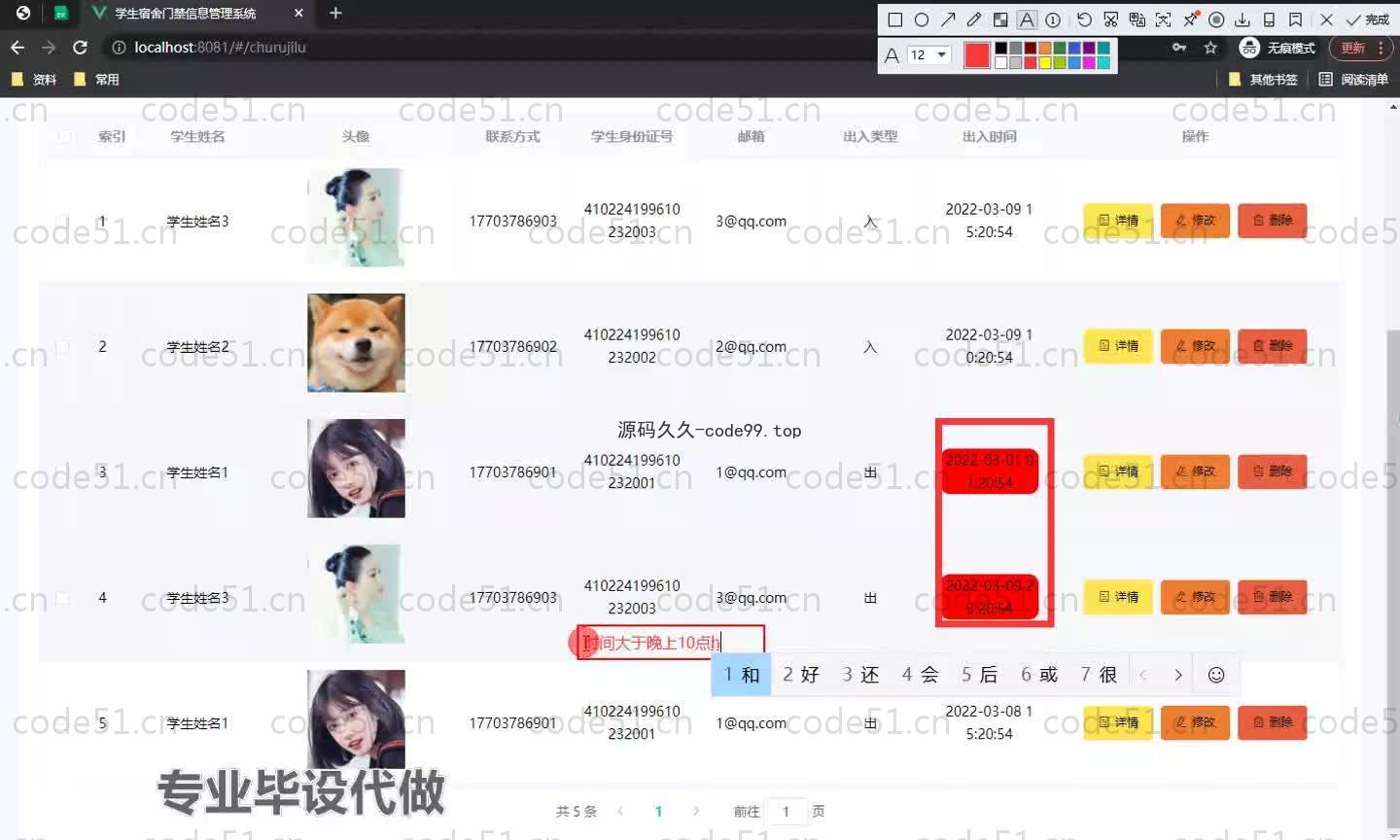1400x840 pixels.
Task: Go to next table page arrow
Action: click(696, 811)
